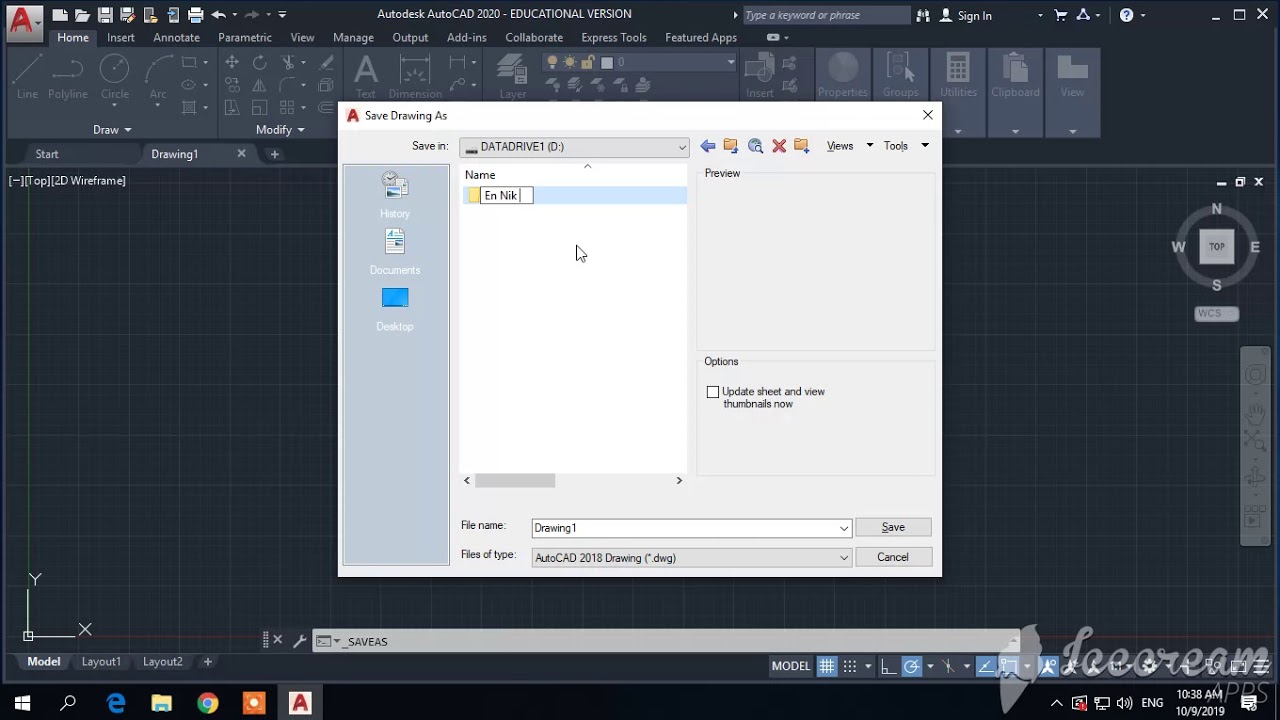Viewport: 1280px width, 720px height.
Task: Switch to the Insert ribbon tab
Action: pos(121,37)
